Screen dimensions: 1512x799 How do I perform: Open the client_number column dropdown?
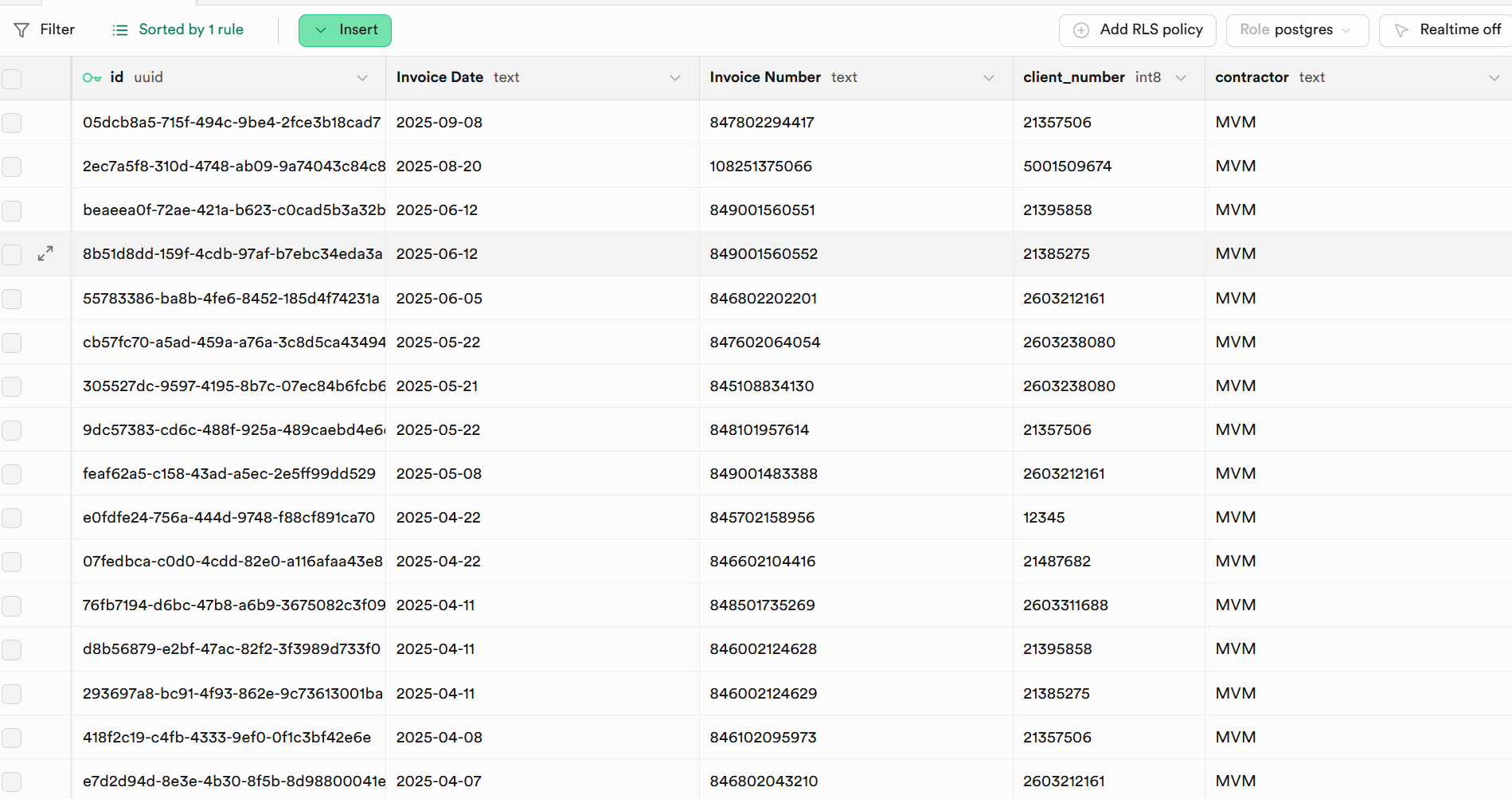(1181, 78)
